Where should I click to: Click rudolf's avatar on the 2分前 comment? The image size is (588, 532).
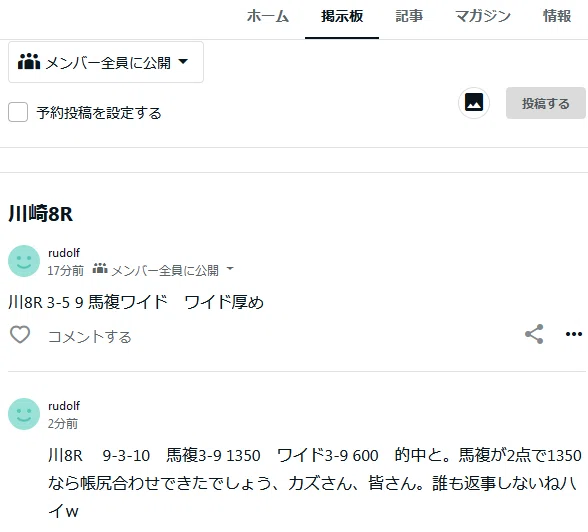point(24,414)
